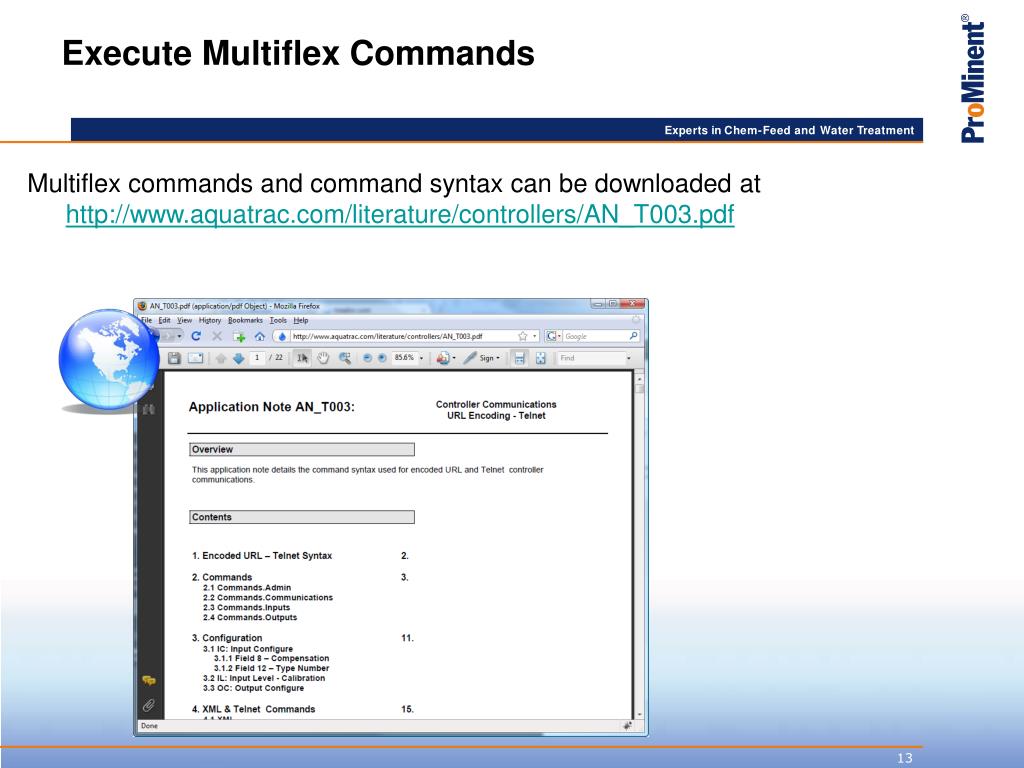This screenshot has height=768, width=1024.
Task: Click the fit full page view icon
Action: pyautogui.click(x=540, y=358)
